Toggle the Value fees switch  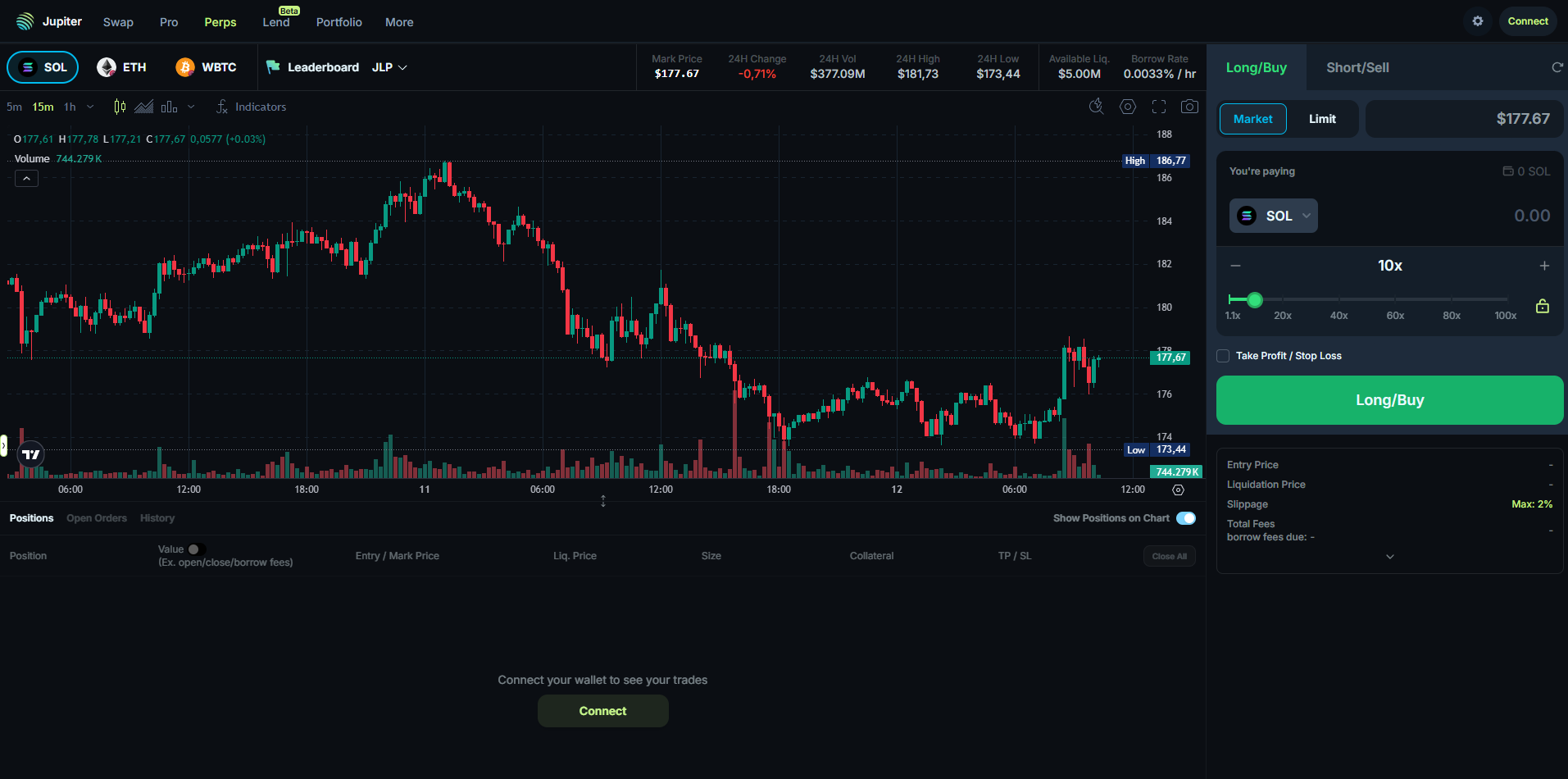[x=196, y=549]
